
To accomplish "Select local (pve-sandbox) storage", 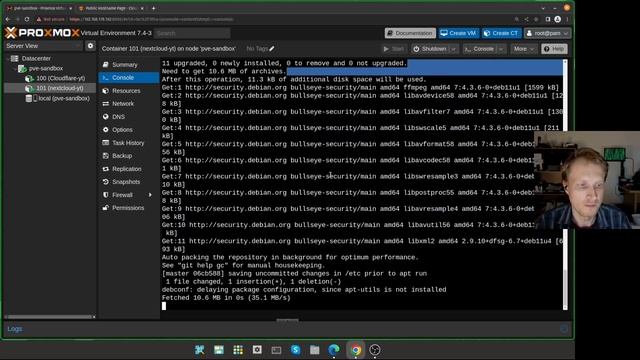I will pos(64,98).
